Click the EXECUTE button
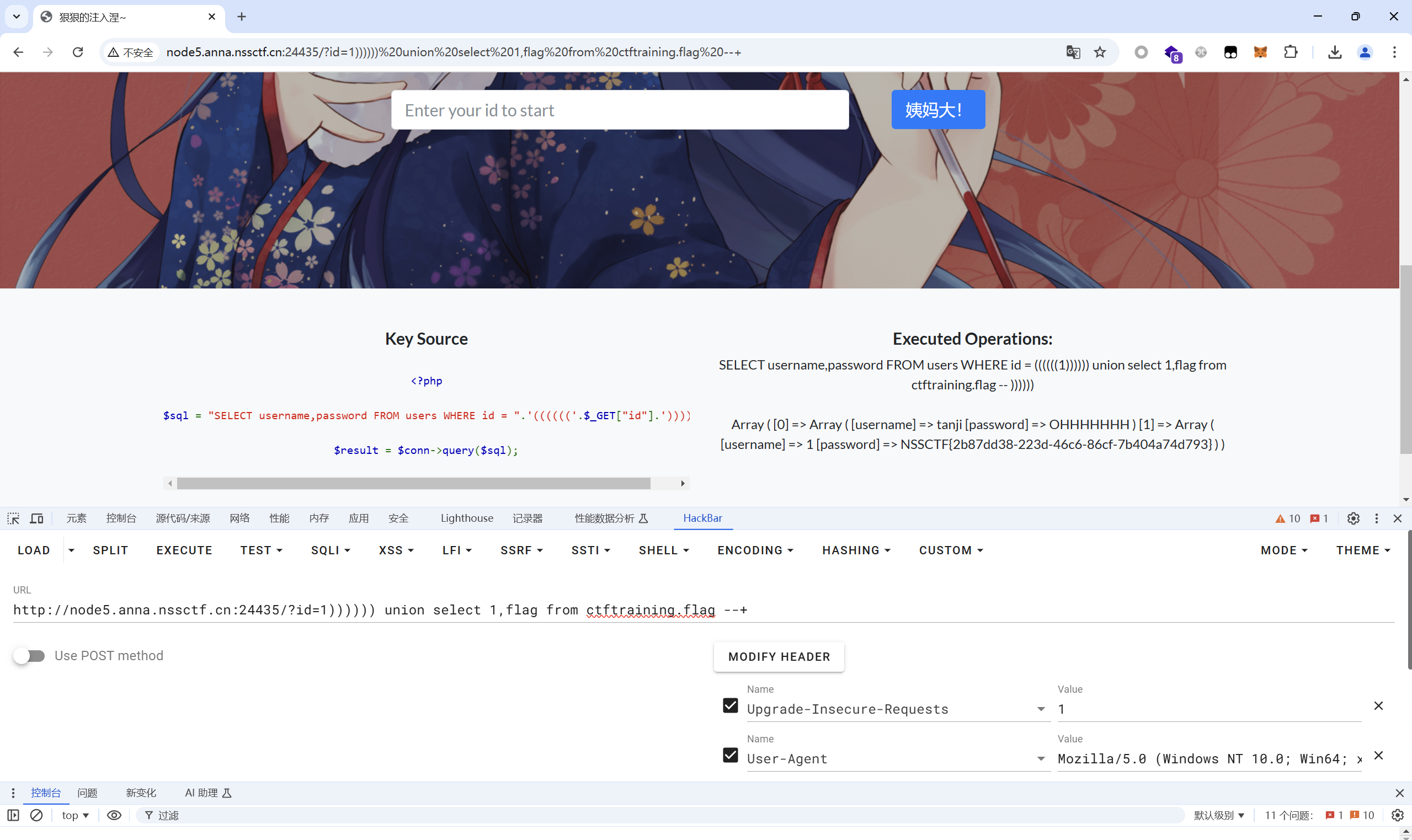Screen dimensions: 1412x840 click(184, 550)
